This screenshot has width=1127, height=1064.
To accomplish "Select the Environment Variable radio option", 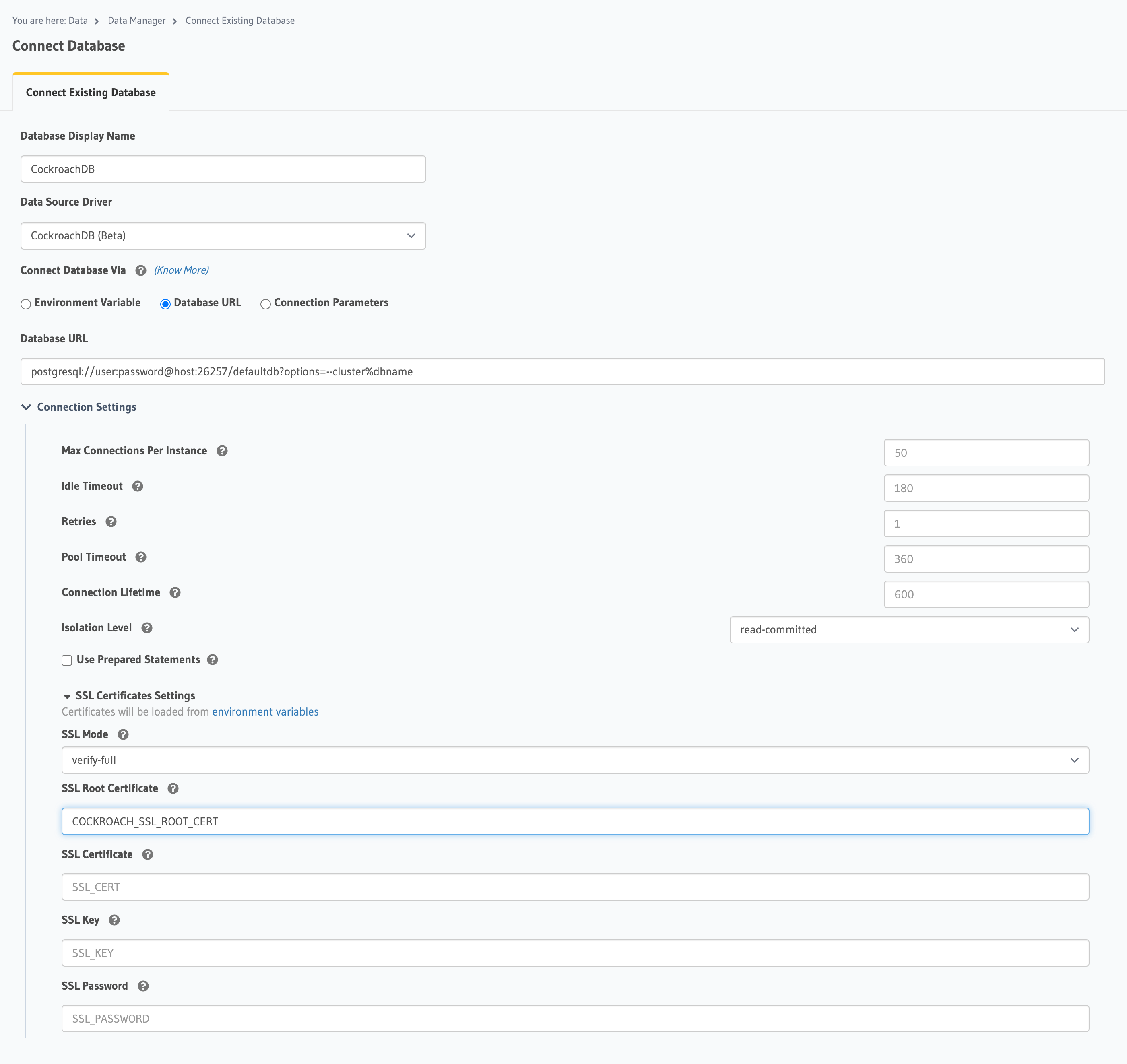I will point(25,304).
